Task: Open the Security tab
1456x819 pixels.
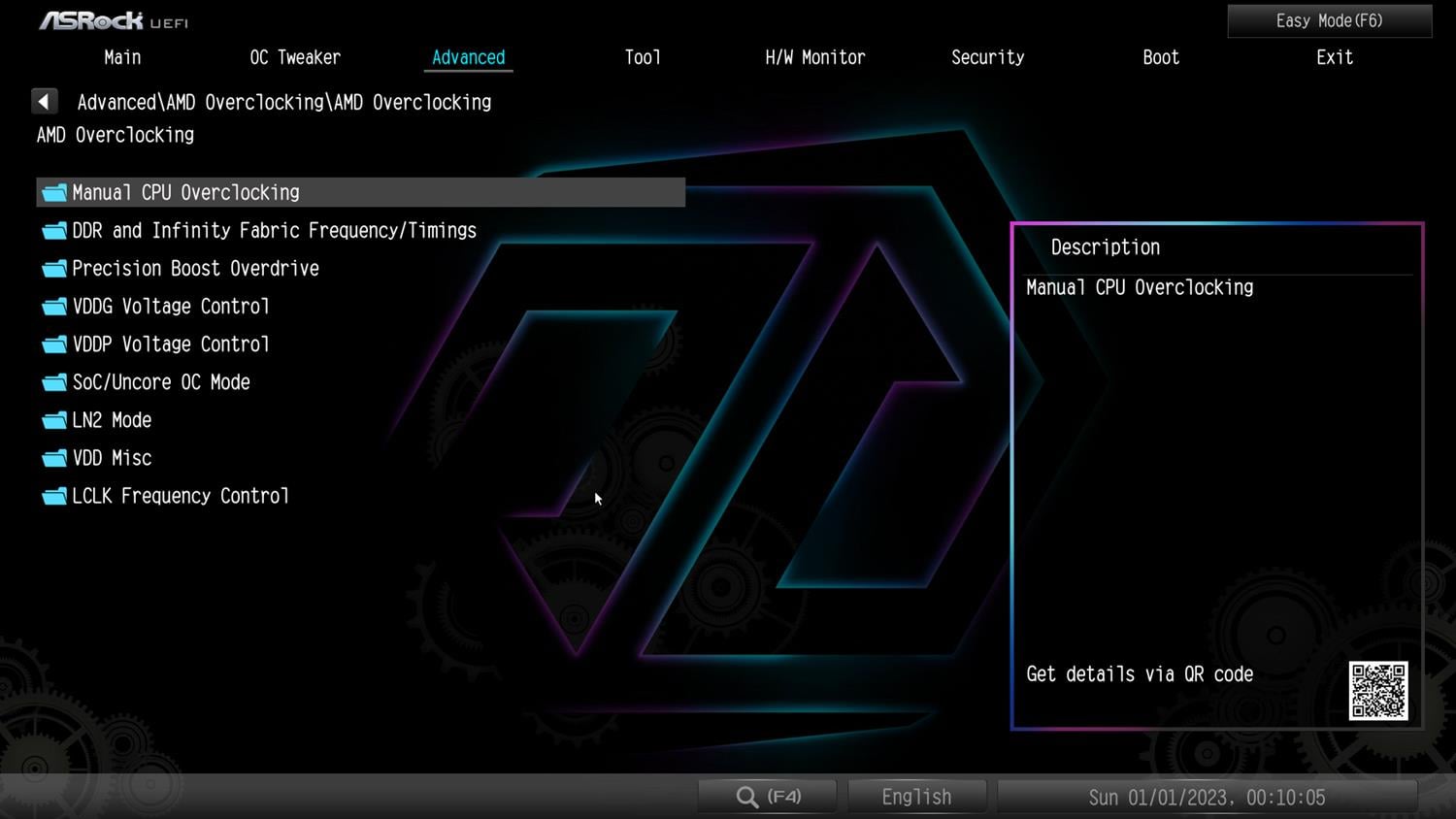Action: click(987, 57)
